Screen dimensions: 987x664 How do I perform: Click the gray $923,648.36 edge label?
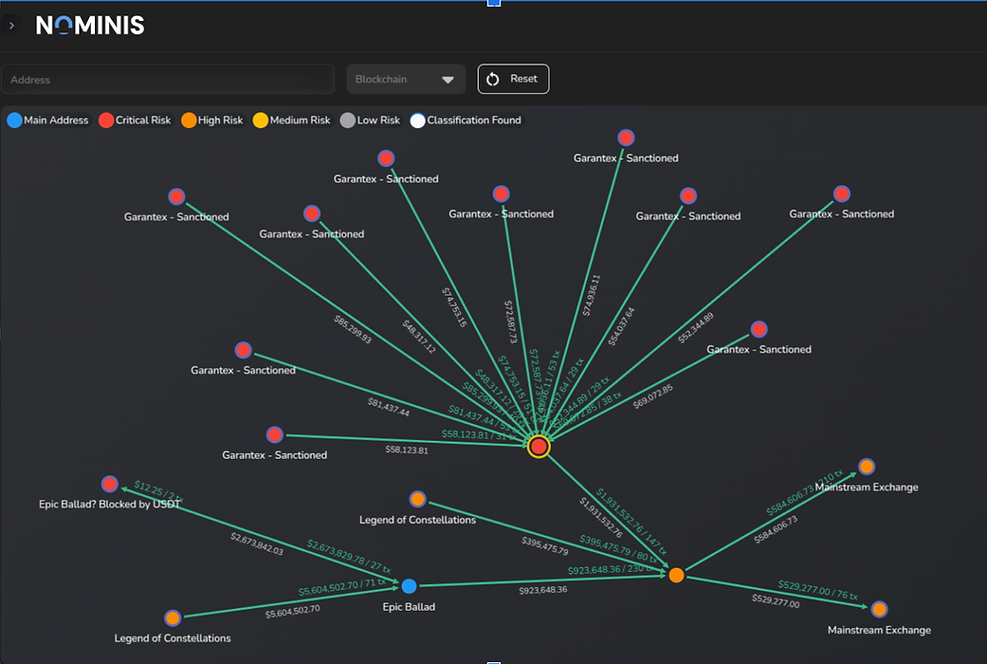point(543,590)
